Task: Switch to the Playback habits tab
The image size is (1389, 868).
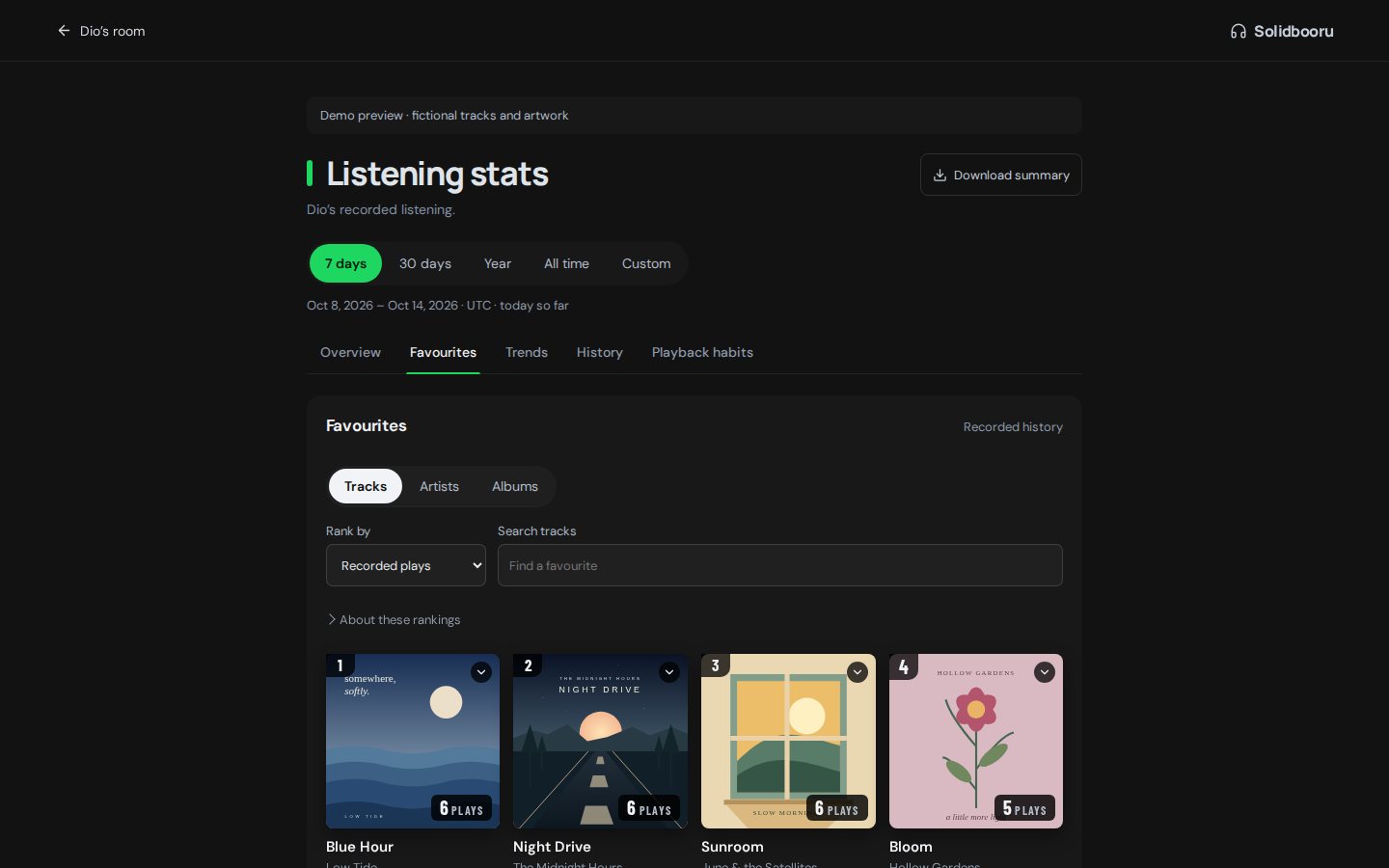Action: (x=702, y=353)
